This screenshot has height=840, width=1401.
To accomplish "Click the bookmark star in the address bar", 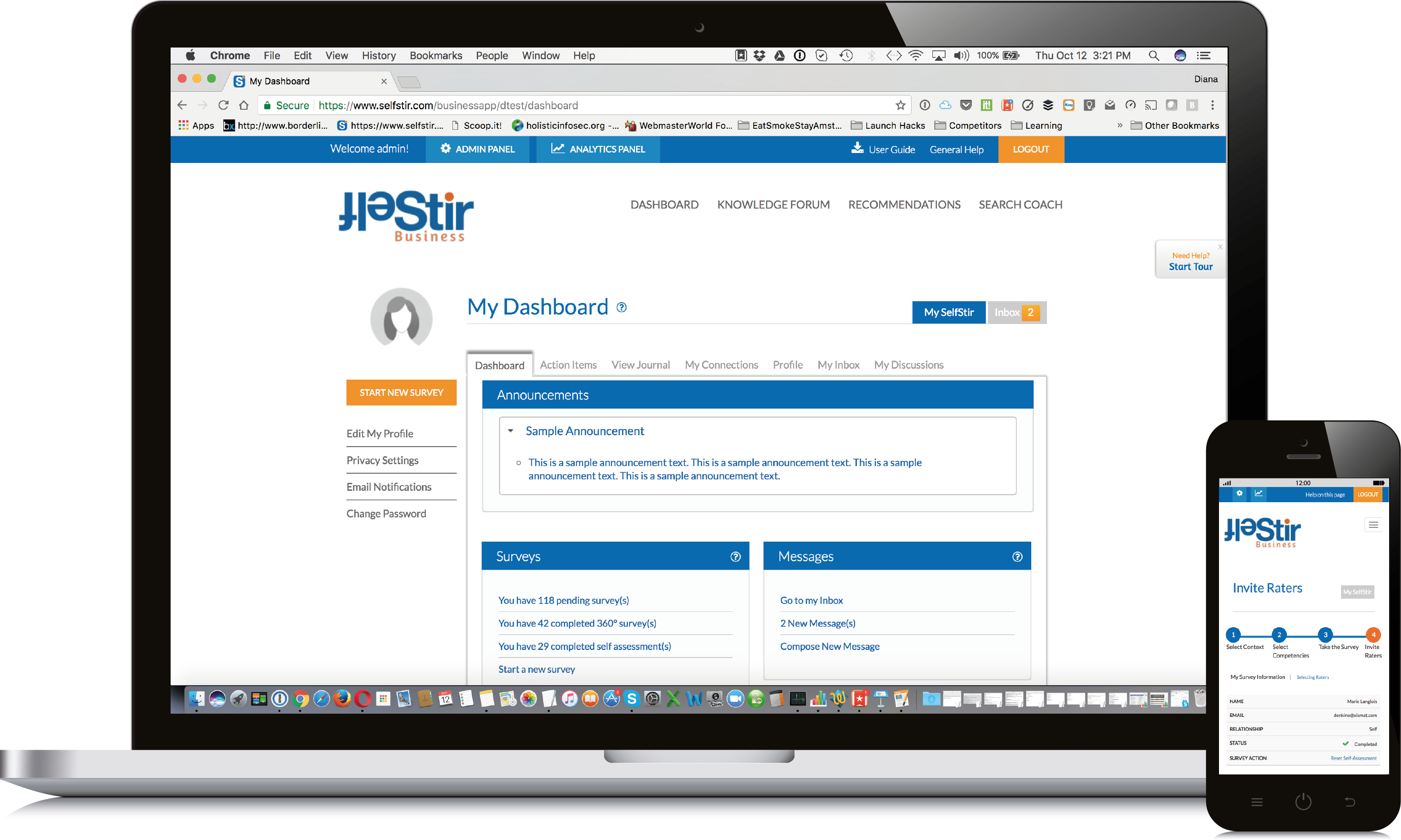I will coord(900,105).
